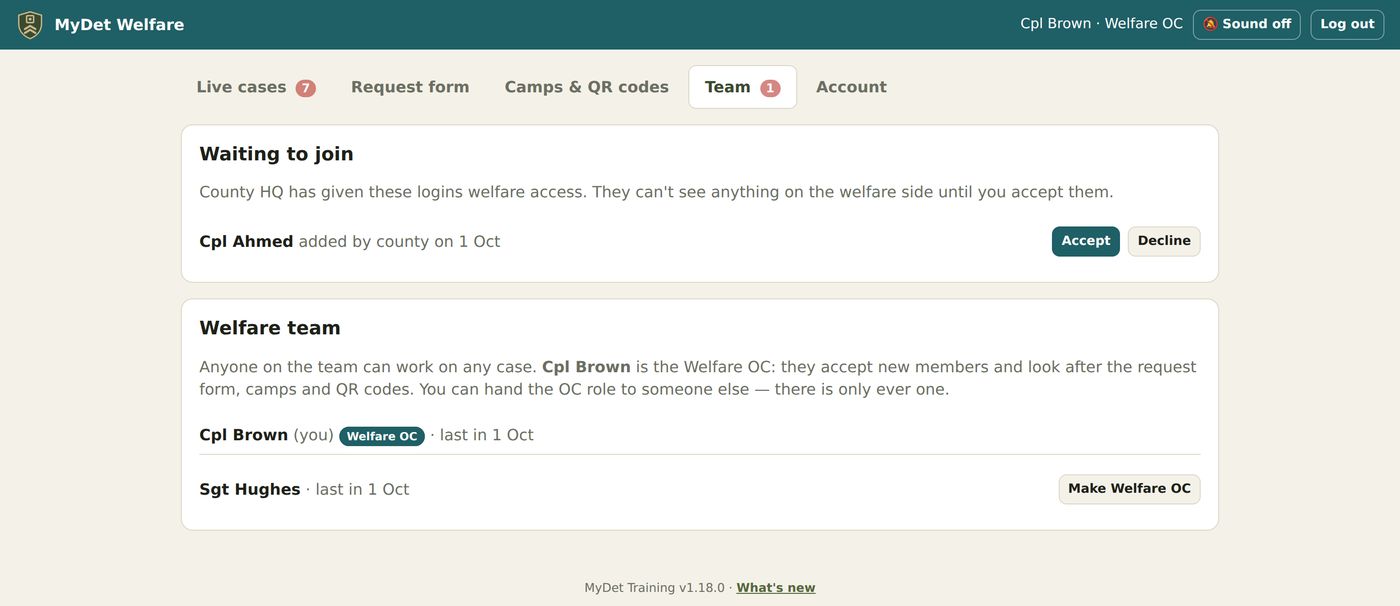Click the muted bell icon in Sound button

click(1210, 24)
